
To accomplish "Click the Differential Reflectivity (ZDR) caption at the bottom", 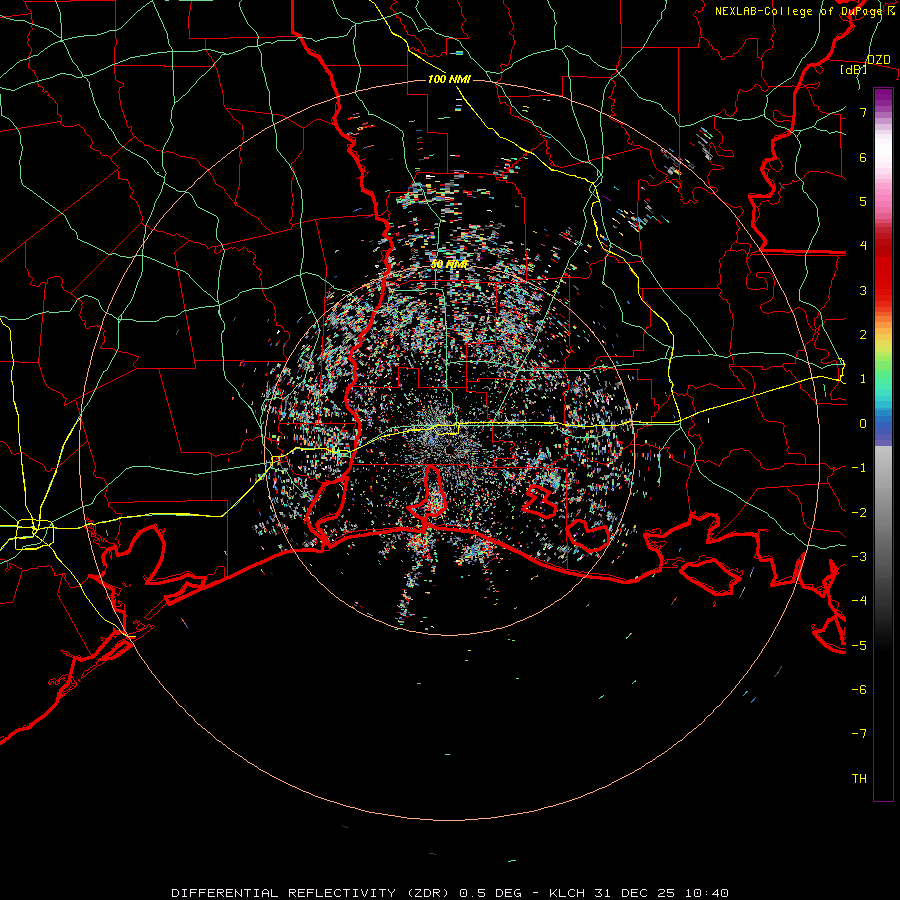I will (449, 893).
